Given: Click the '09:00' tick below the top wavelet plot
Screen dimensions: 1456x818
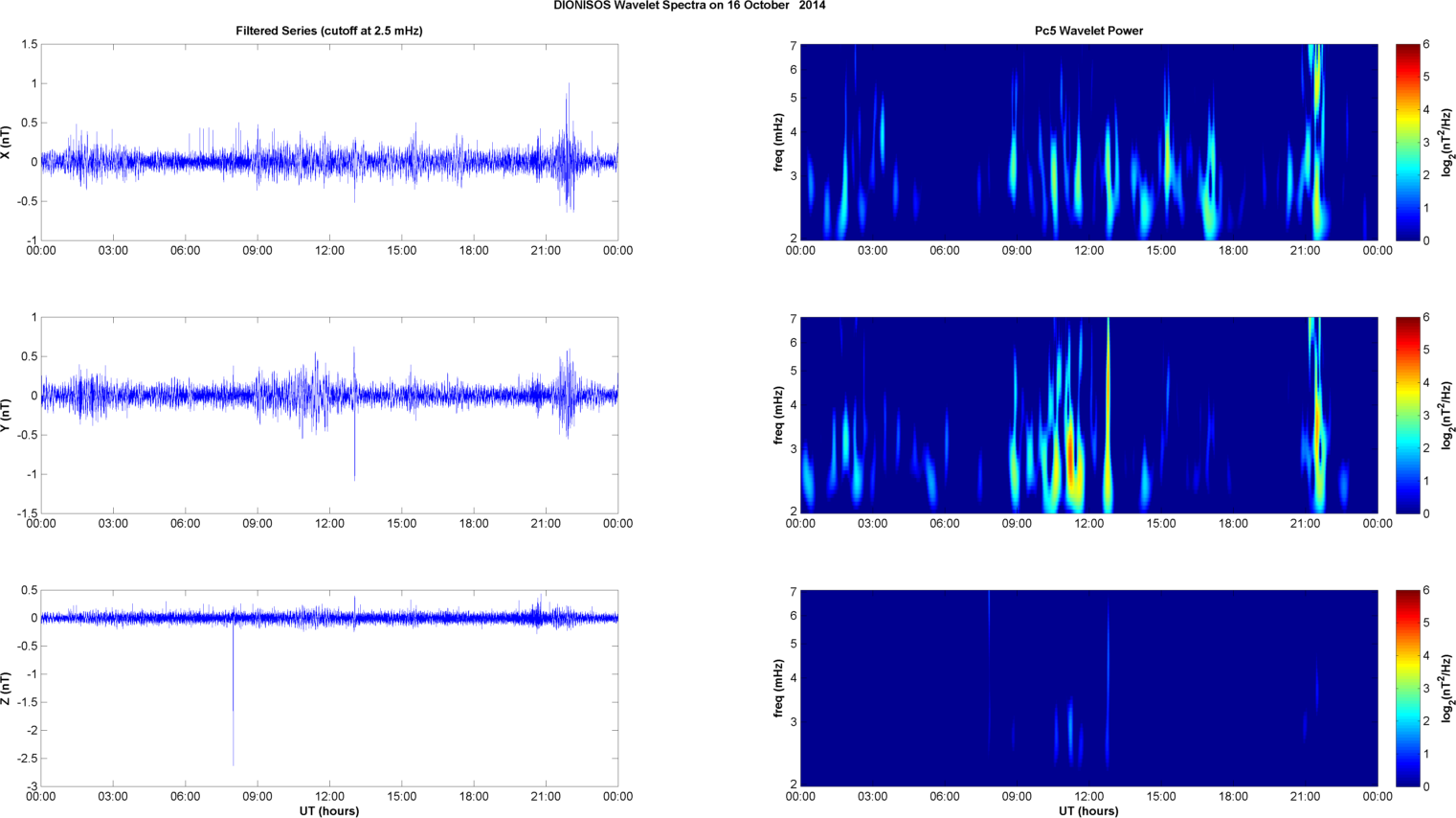Looking at the screenshot, I should 1017,251.
